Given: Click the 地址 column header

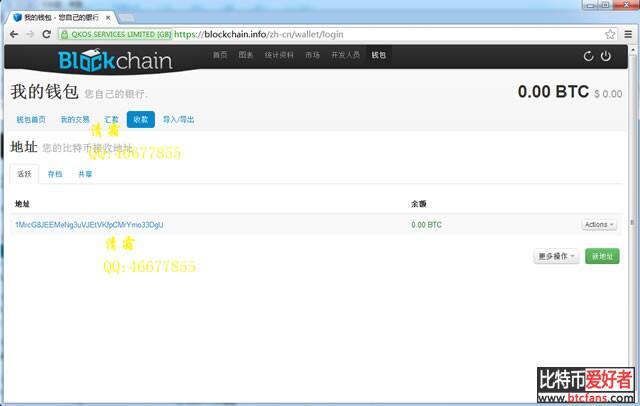Looking at the screenshot, I should click(22, 204).
